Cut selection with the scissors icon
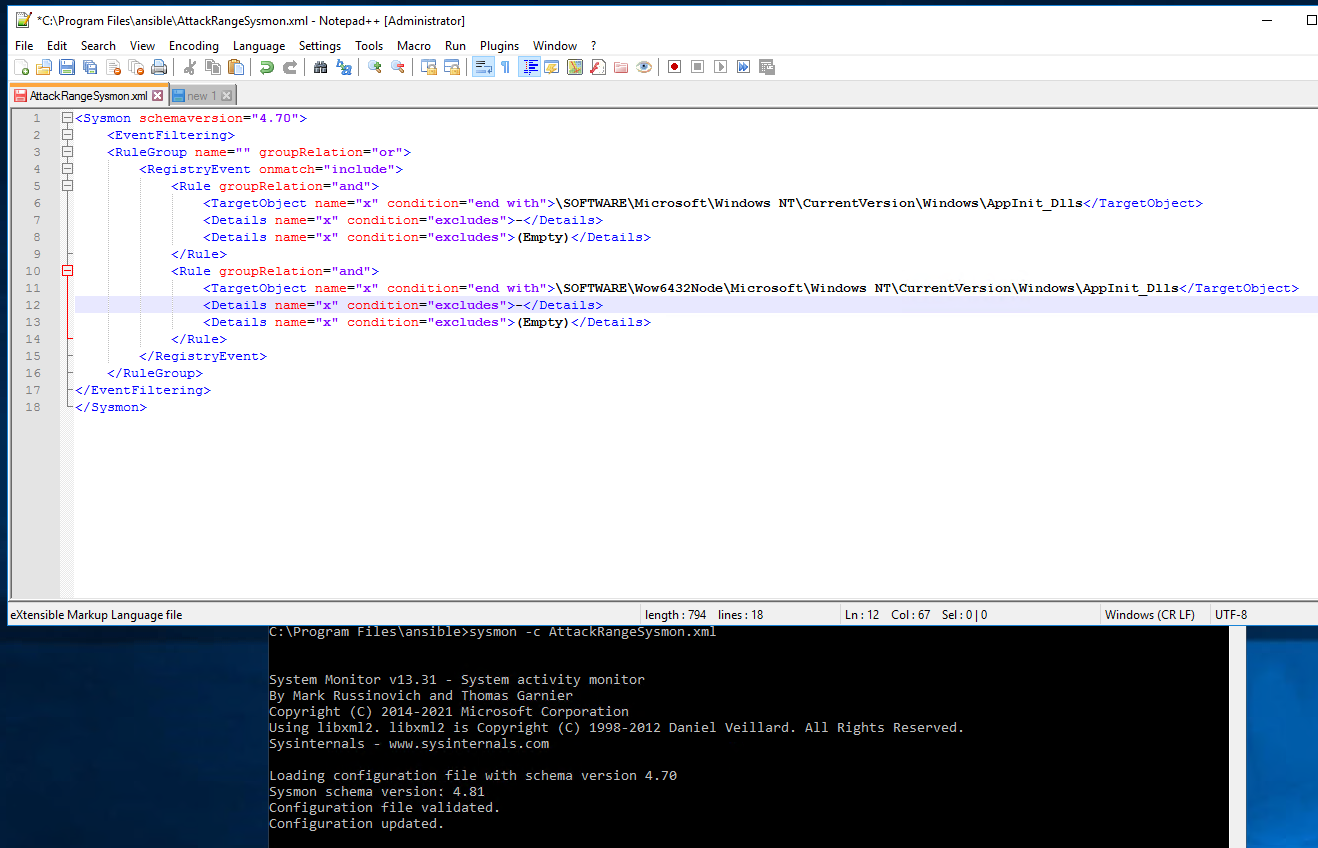The width and height of the screenshot is (1318, 848). point(189,67)
